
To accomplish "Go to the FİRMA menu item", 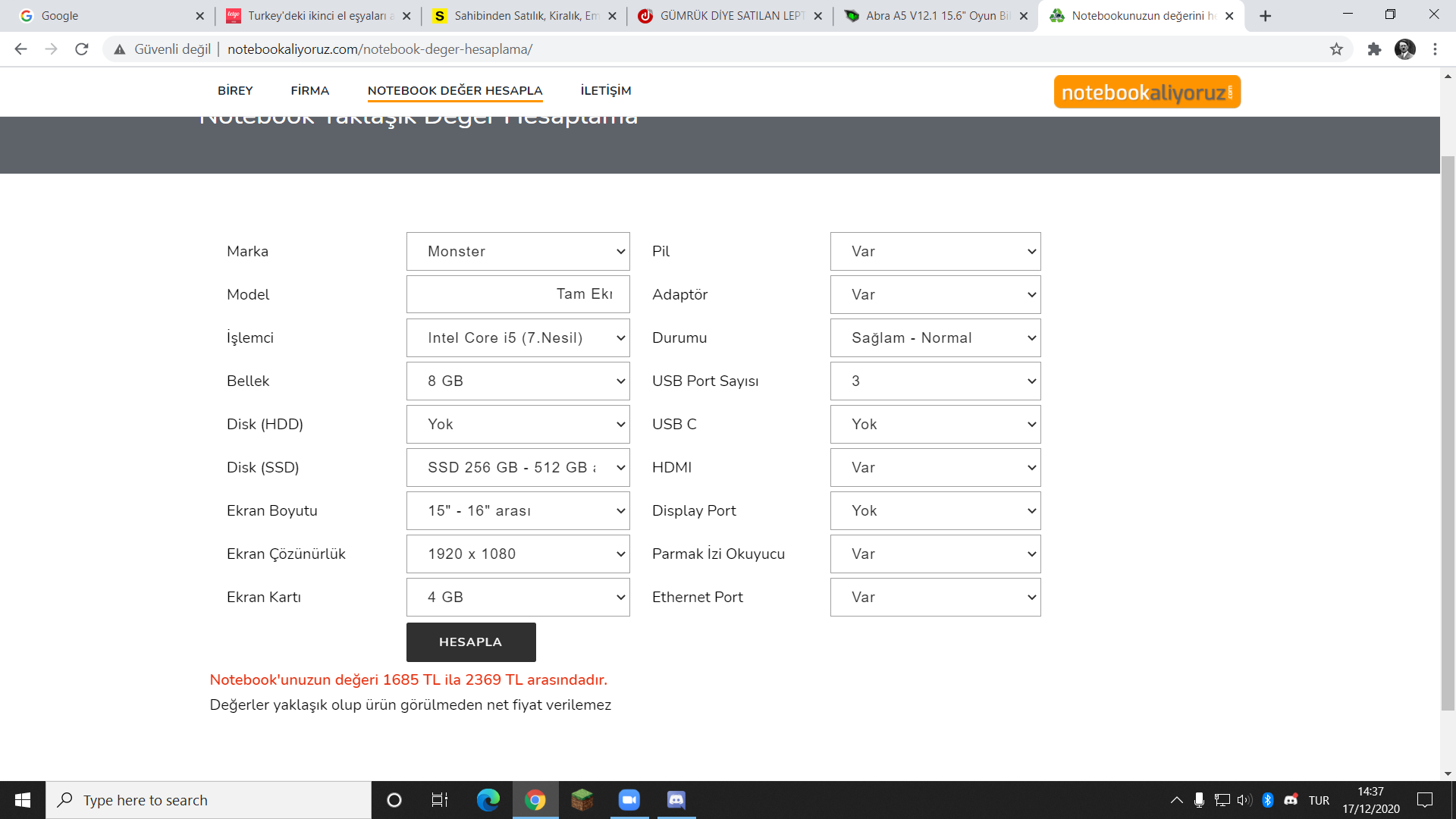I will click(x=309, y=90).
